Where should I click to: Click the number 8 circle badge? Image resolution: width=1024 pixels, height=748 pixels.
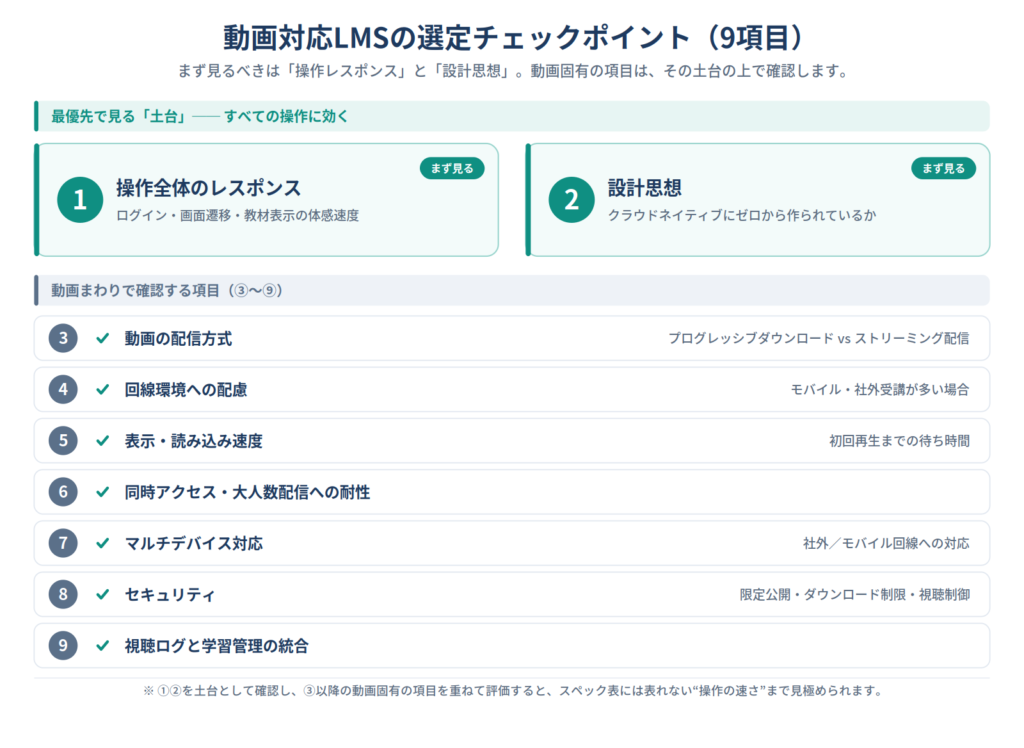[63, 594]
